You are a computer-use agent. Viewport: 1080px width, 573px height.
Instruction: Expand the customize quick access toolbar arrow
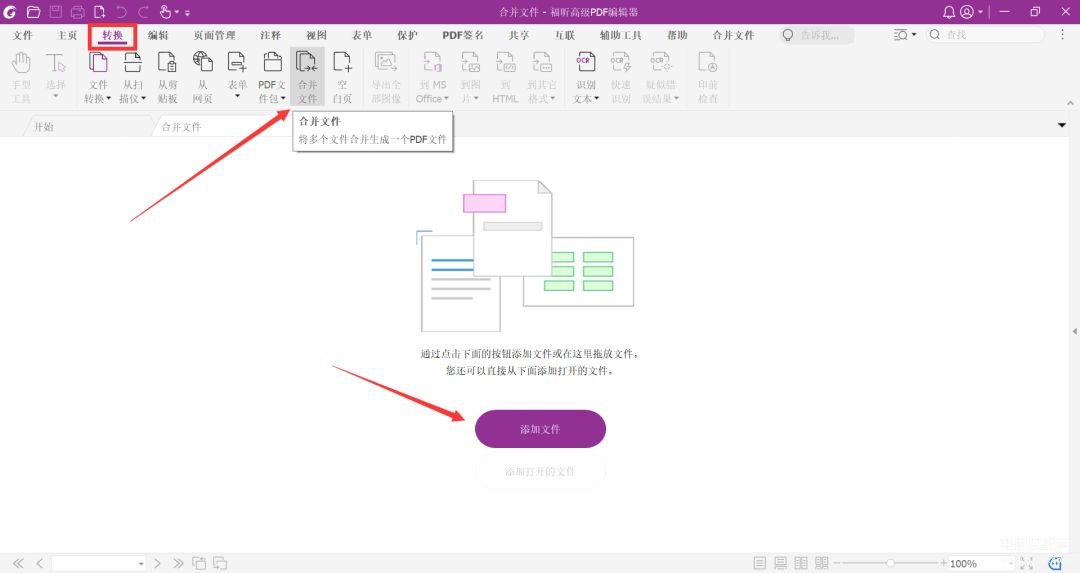coord(187,12)
